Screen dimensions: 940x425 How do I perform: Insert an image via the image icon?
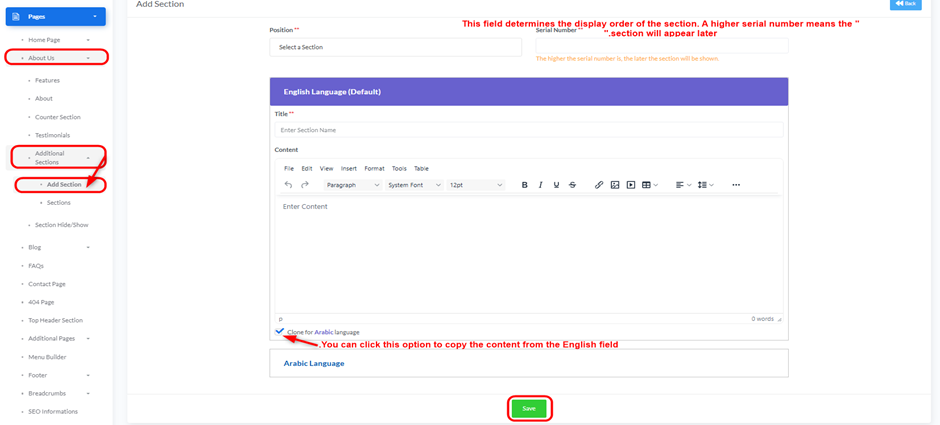pyautogui.click(x=615, y=185)
